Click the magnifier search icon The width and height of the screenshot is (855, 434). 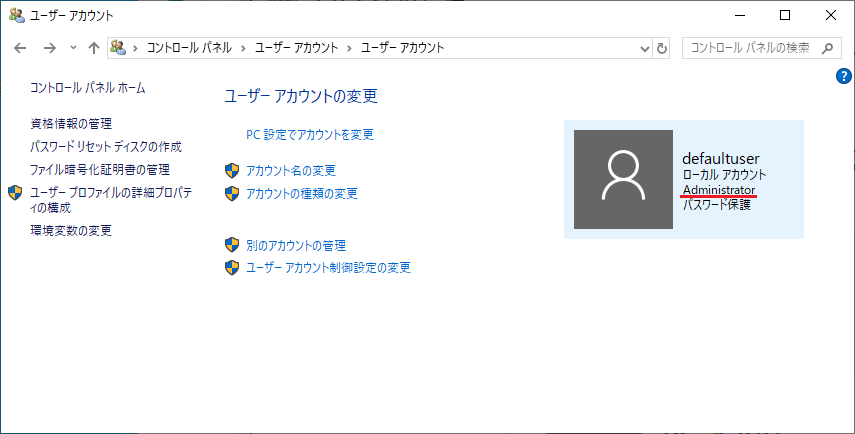827,48
